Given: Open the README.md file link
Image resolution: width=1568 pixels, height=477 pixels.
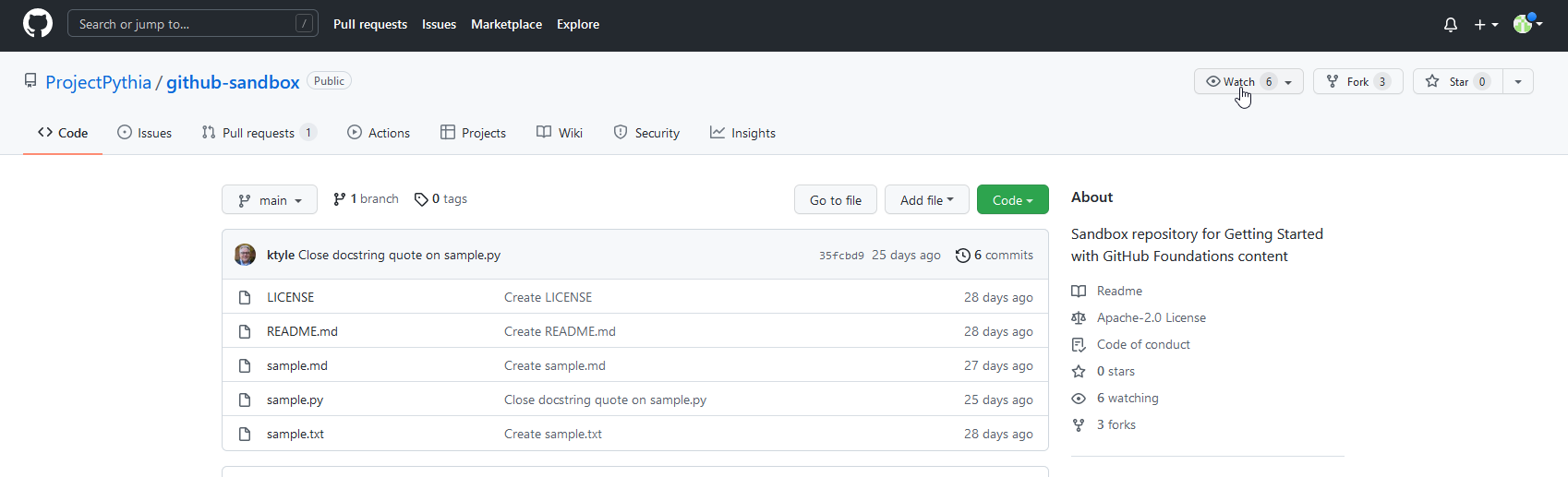Looking at the screenshot, I should tap(302, 331).
